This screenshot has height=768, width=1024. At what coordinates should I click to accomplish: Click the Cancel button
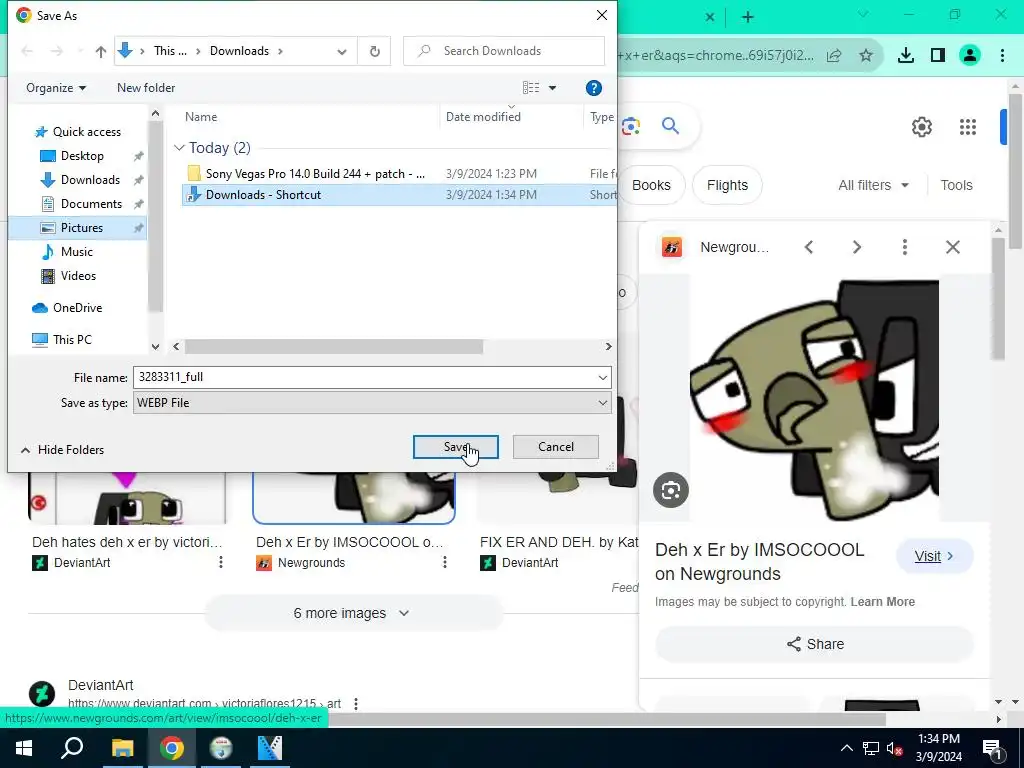tap(556, 447)
